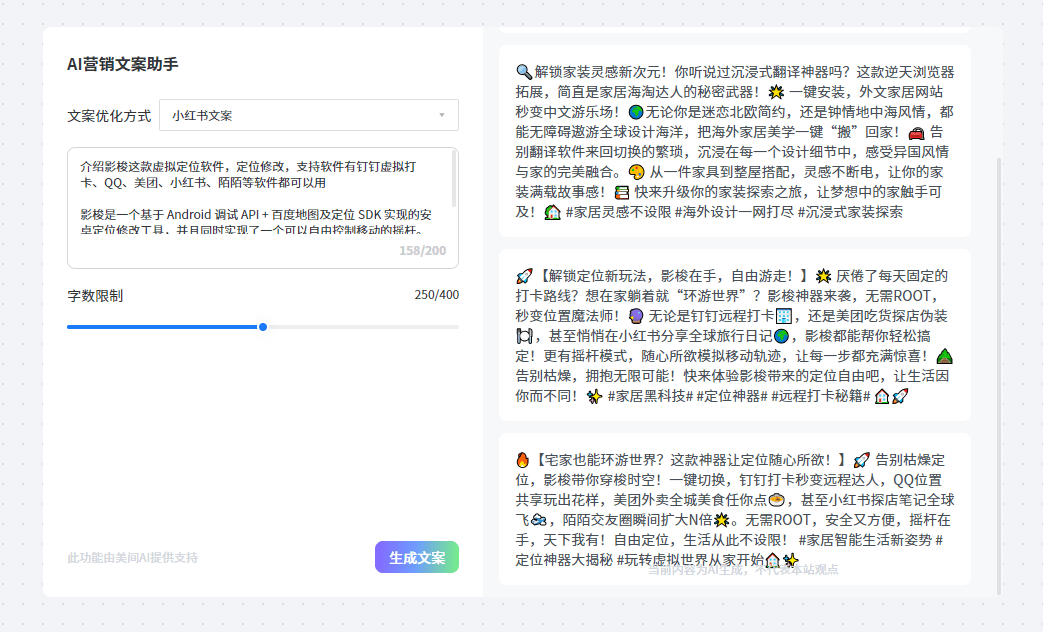Click the house emoji before #家居灵感不设限
Image resolution: width=1043 pixels, height=632 pixels.
[552, 211]
